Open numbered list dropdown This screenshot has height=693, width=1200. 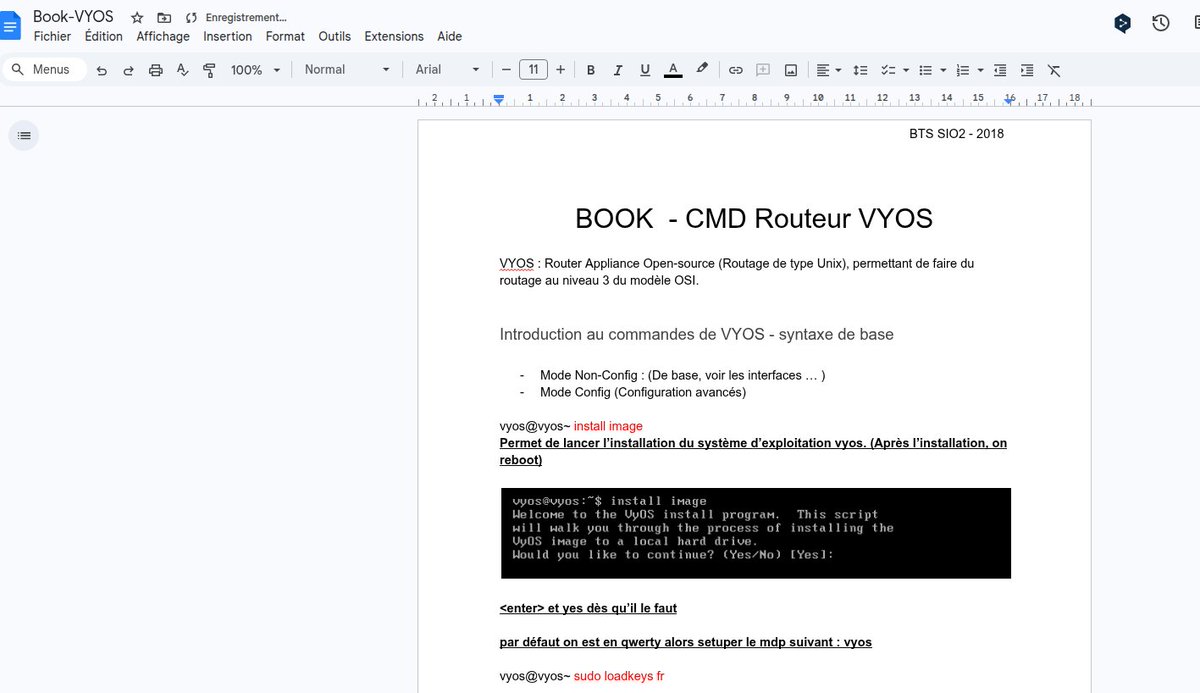point(969,70)
